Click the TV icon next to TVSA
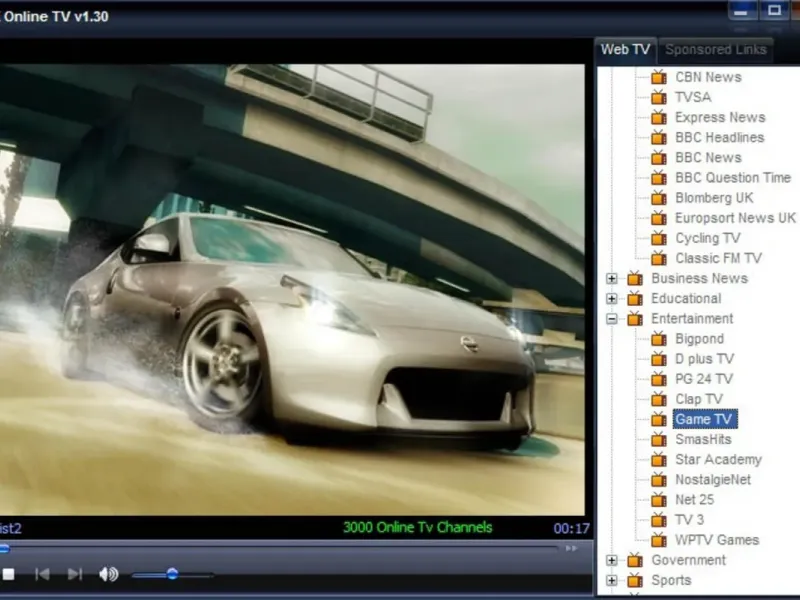 tap(659, 97)
